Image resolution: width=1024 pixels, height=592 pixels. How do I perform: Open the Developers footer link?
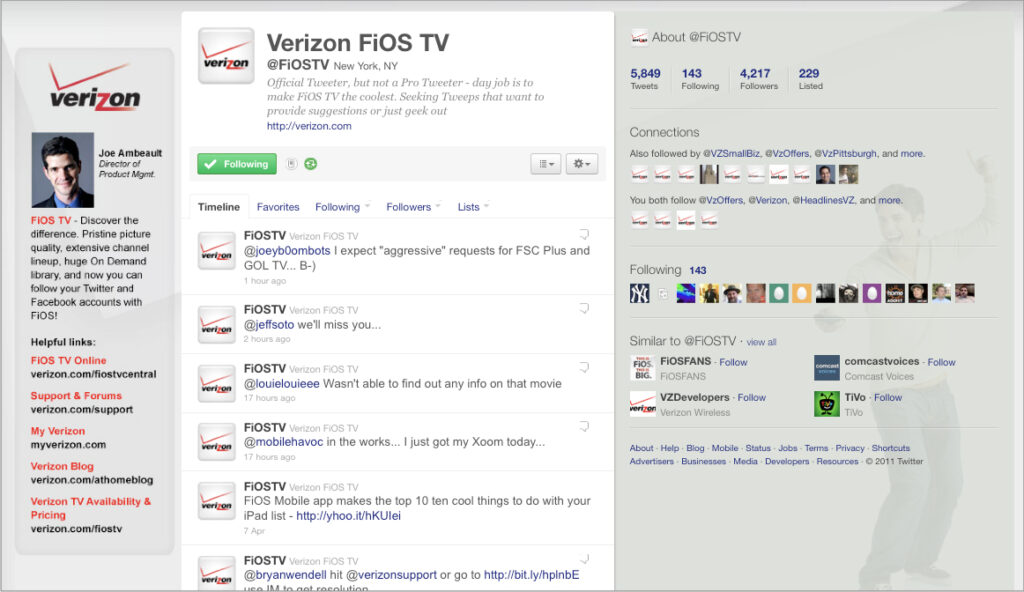point(787,461)
